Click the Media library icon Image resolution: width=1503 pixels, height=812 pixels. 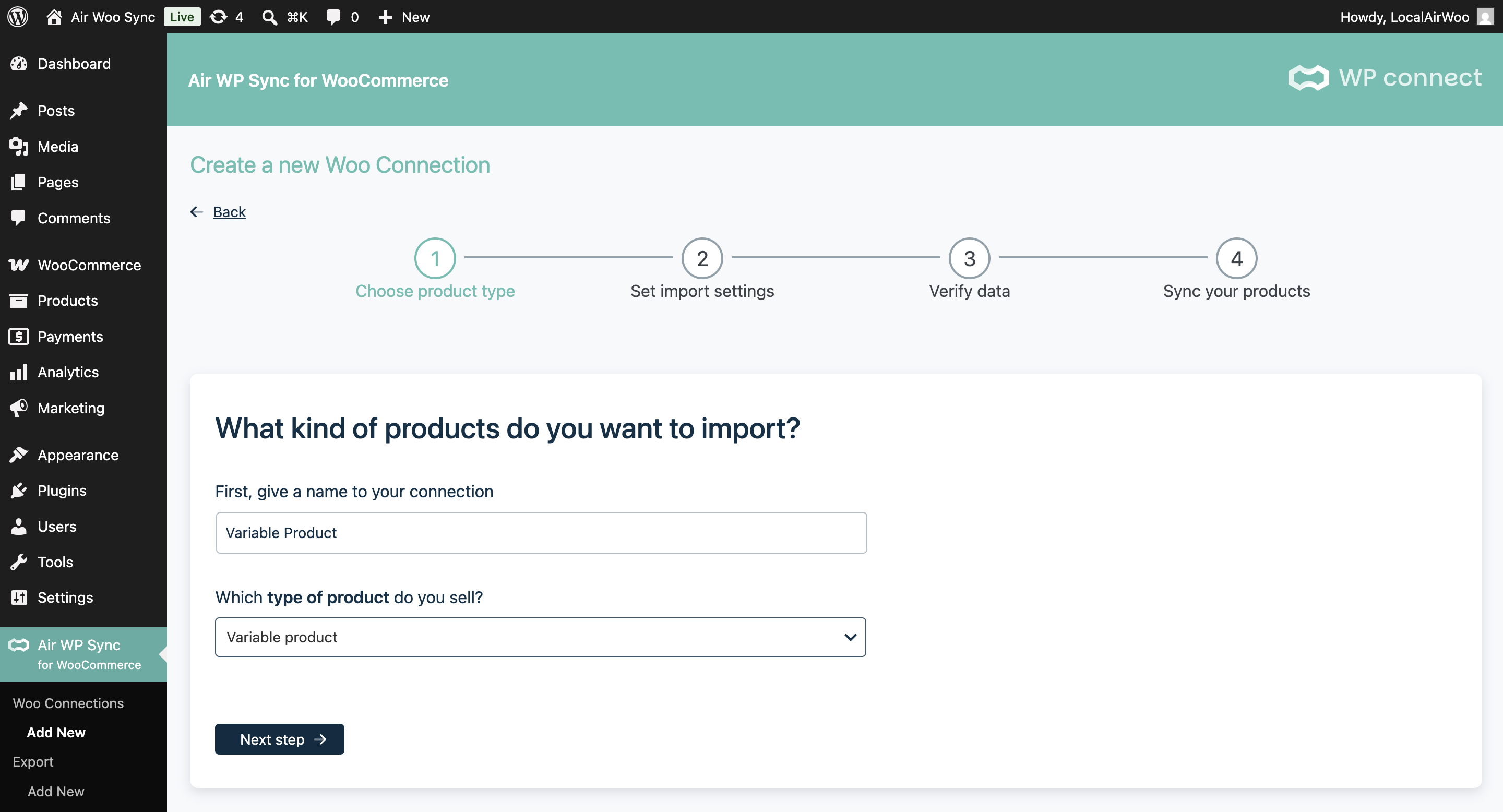click(x=19, y=147)
